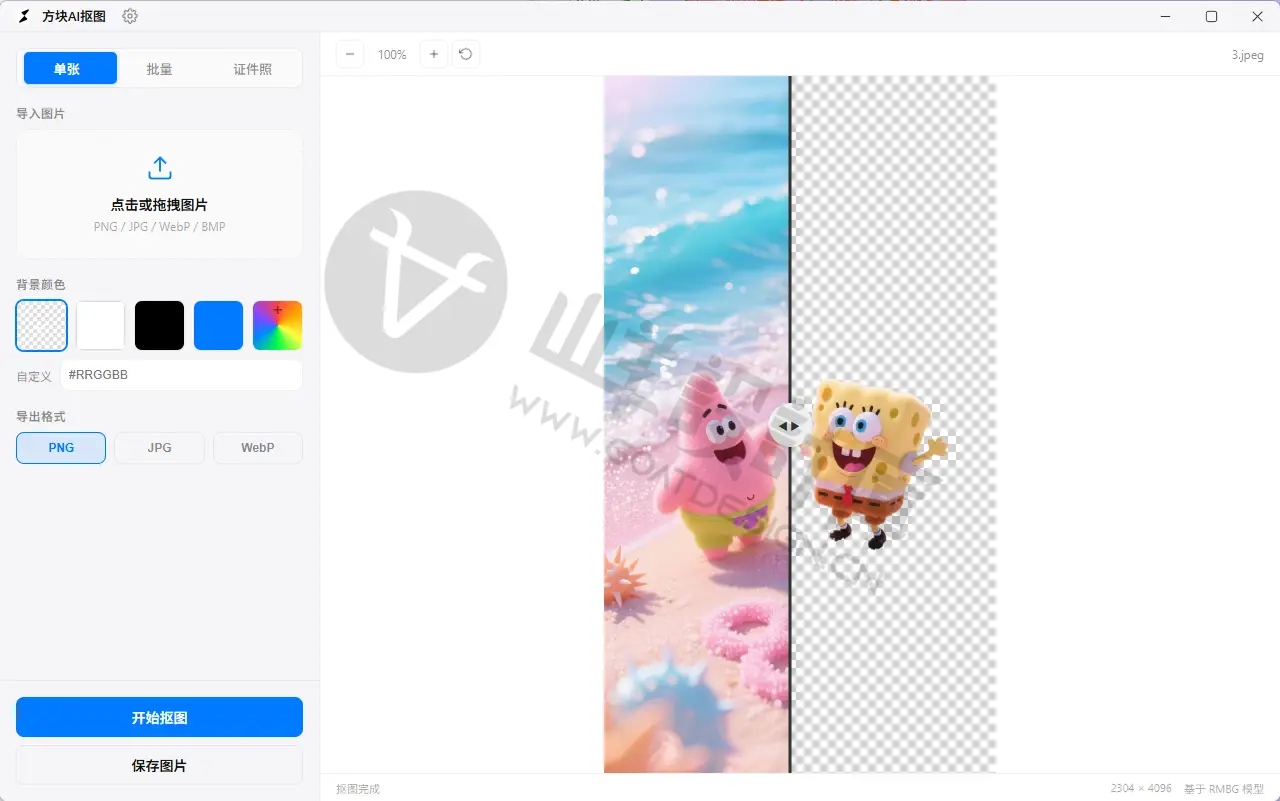Switch to the 批量 tab

coord(160,69)
